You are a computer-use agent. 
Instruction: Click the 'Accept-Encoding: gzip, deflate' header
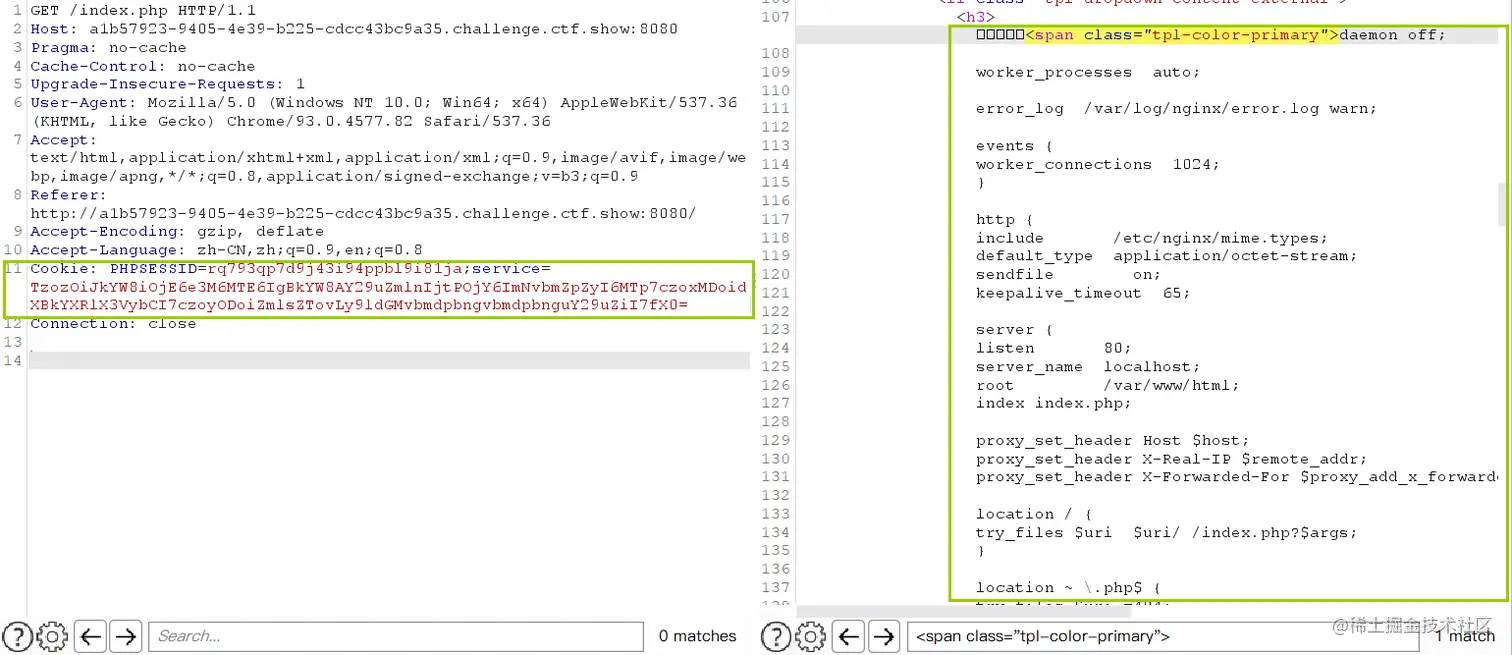click(177, 232)
